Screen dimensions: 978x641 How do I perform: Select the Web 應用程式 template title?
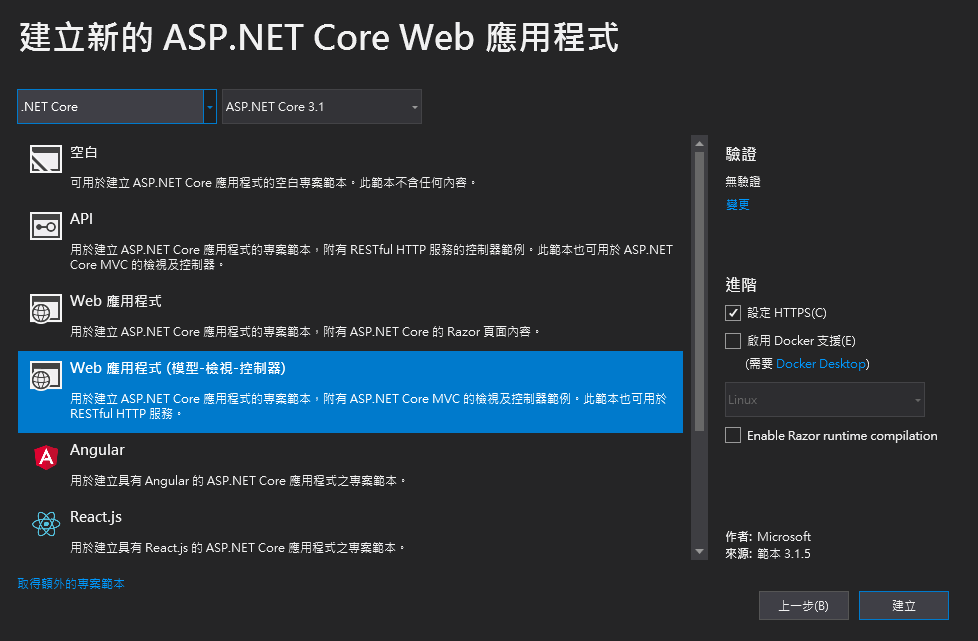(115, 301)
